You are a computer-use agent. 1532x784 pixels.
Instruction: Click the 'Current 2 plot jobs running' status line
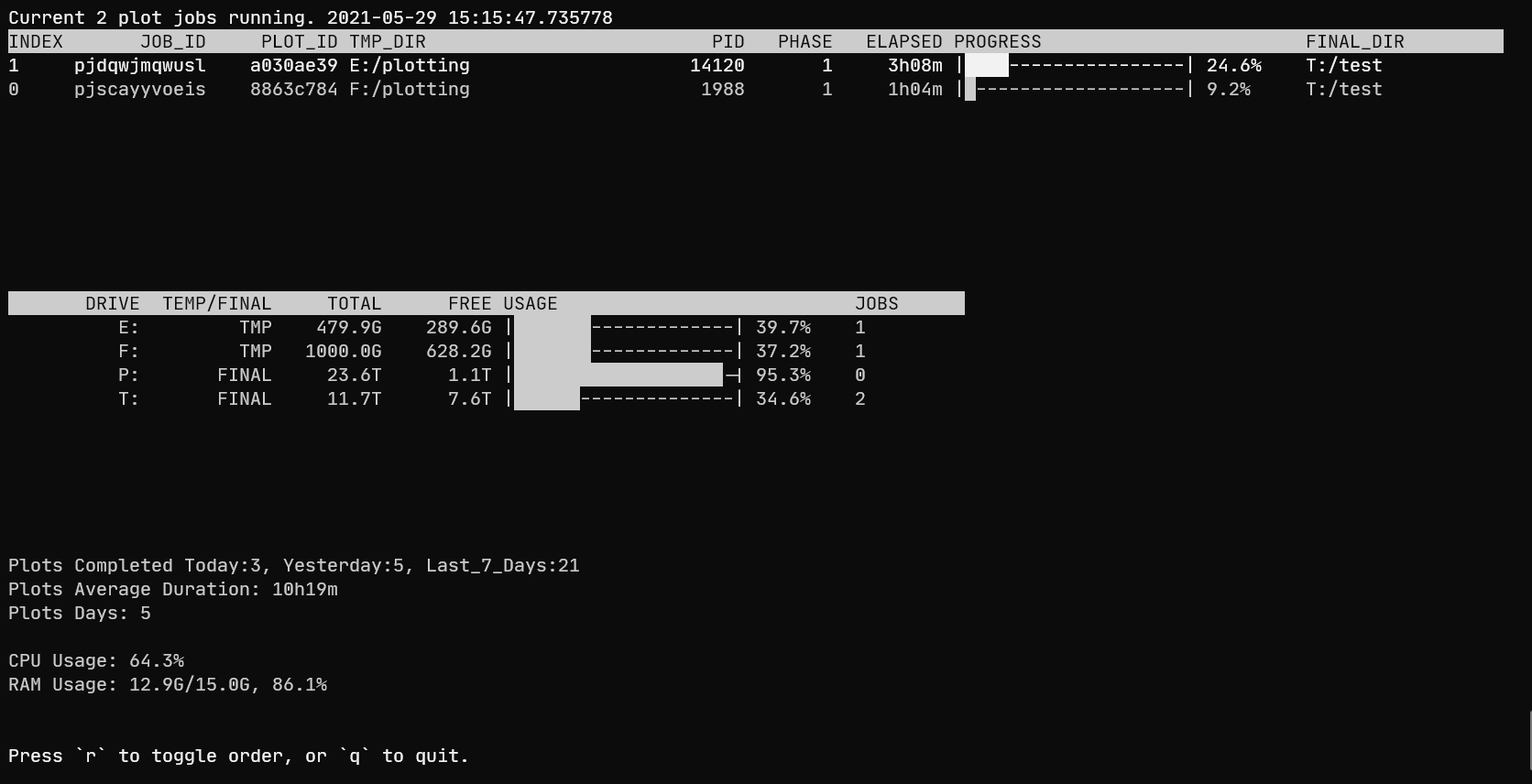[311, 17]
